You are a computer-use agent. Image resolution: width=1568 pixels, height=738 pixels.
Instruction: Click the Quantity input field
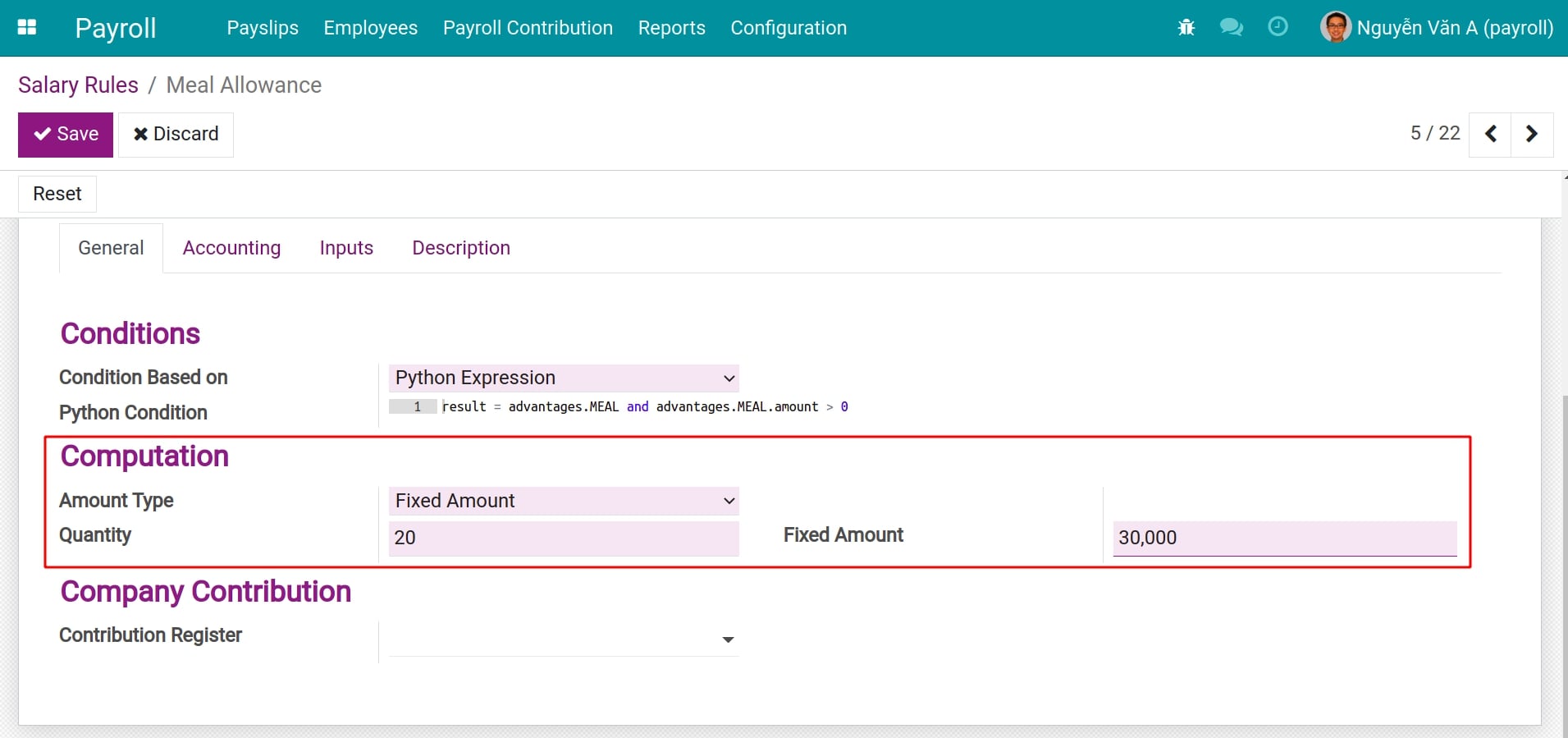pyautogui.click(x=563, y=538)
